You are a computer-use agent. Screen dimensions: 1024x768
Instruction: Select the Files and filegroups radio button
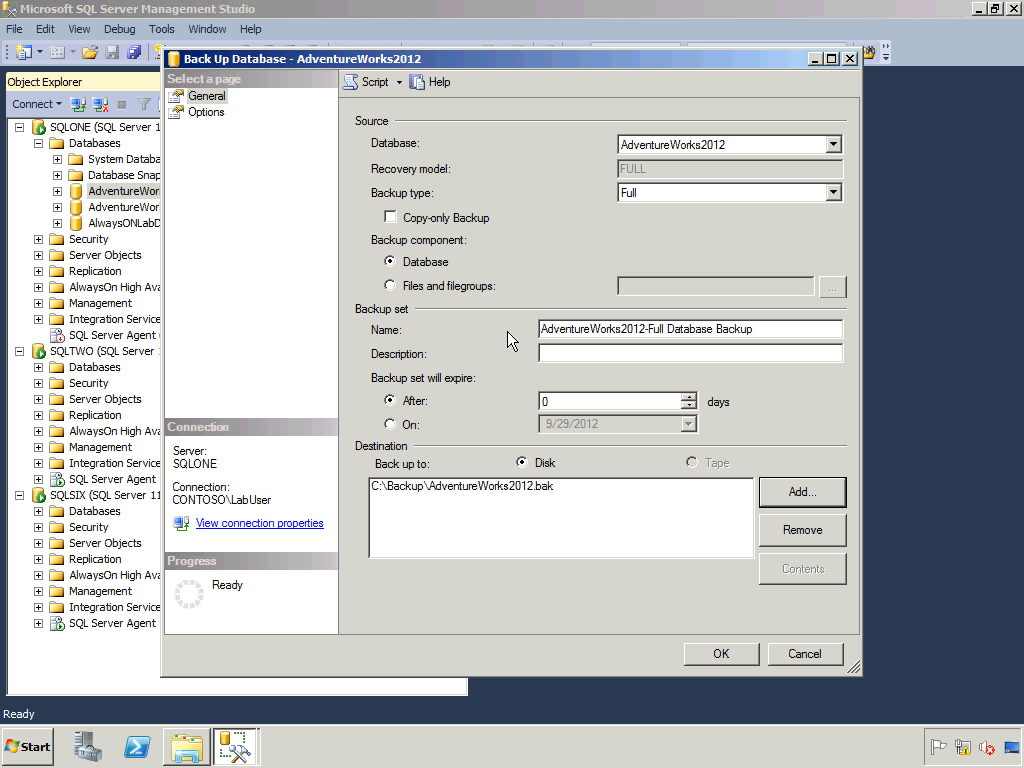pyautogui.click(x=390, y=285)
